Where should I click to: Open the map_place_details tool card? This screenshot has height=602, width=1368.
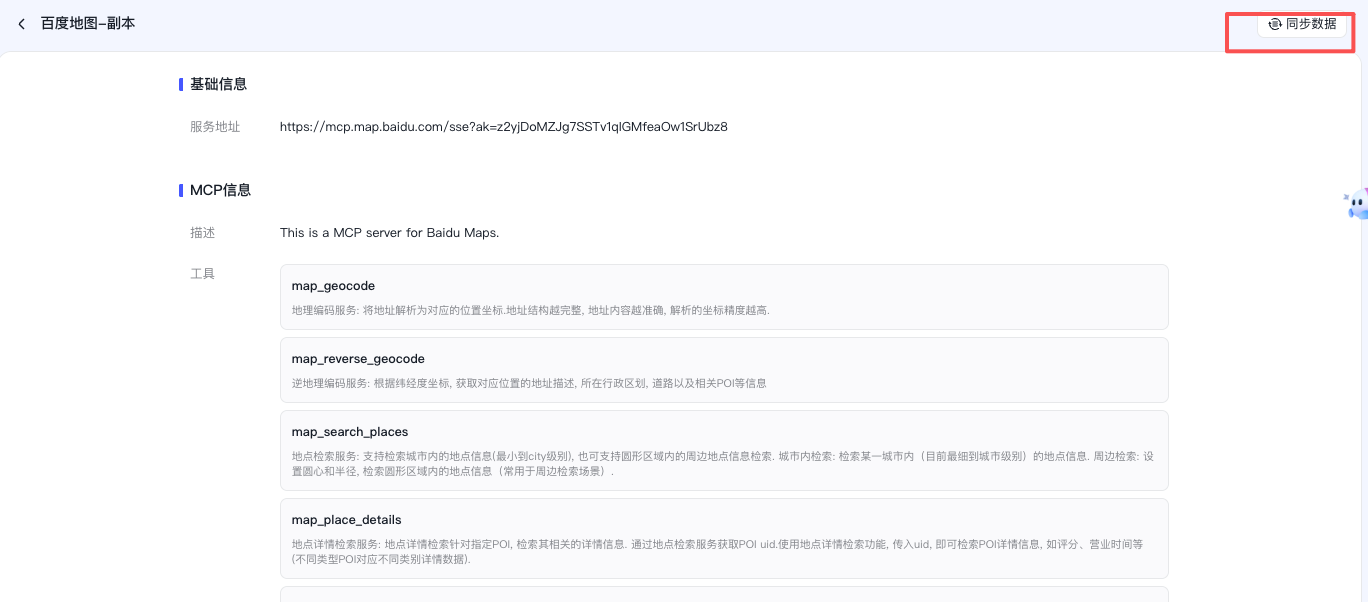coord(724,538)
